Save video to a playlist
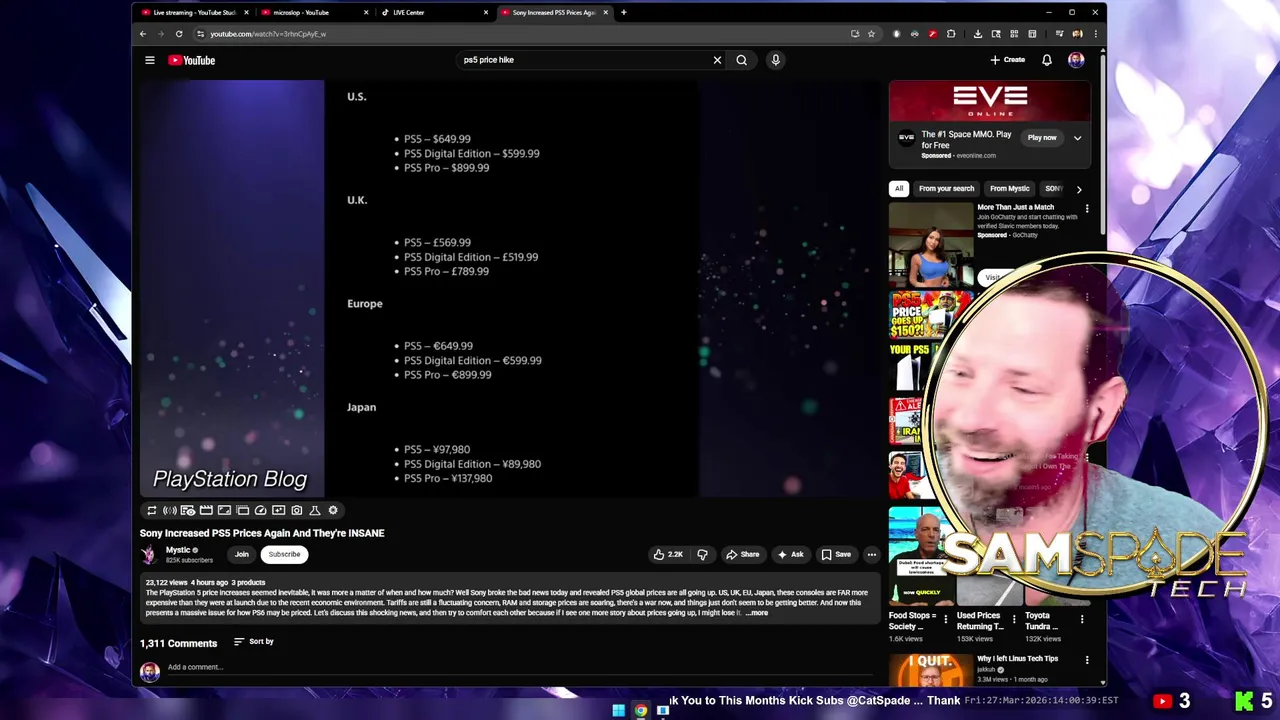This screenshot has width=1280, height=720. (836, 554)
